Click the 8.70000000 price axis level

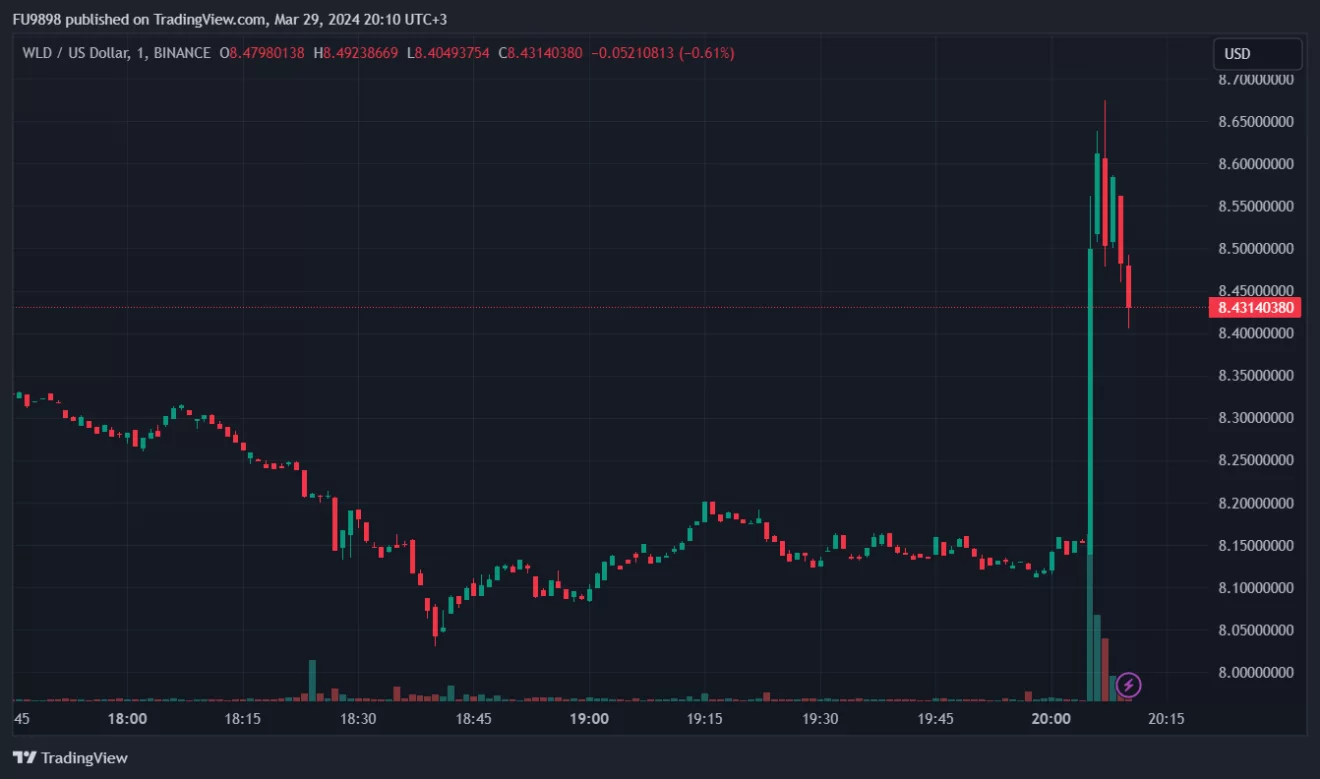1259,79
